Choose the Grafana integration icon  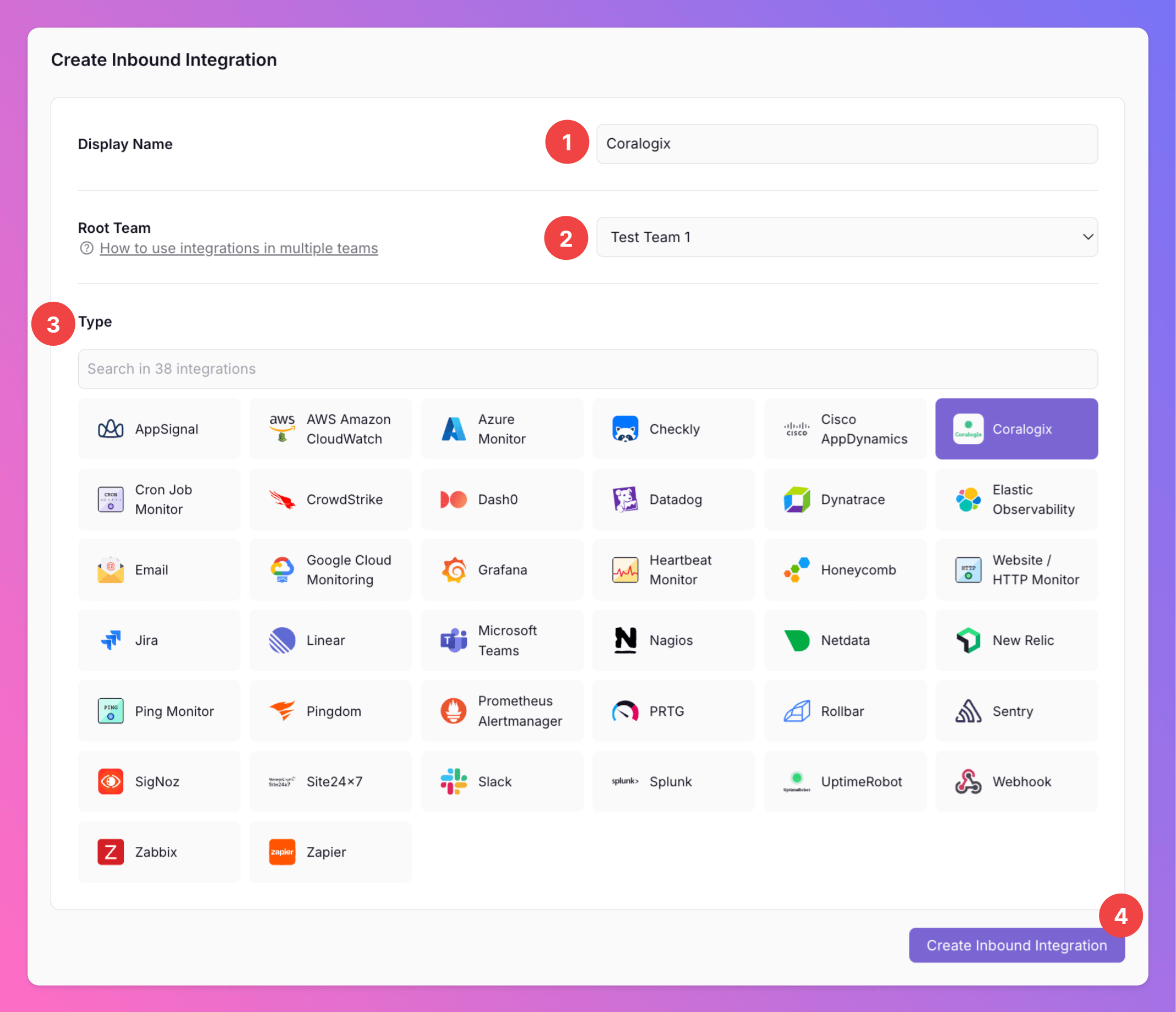[x=454, y=570]
